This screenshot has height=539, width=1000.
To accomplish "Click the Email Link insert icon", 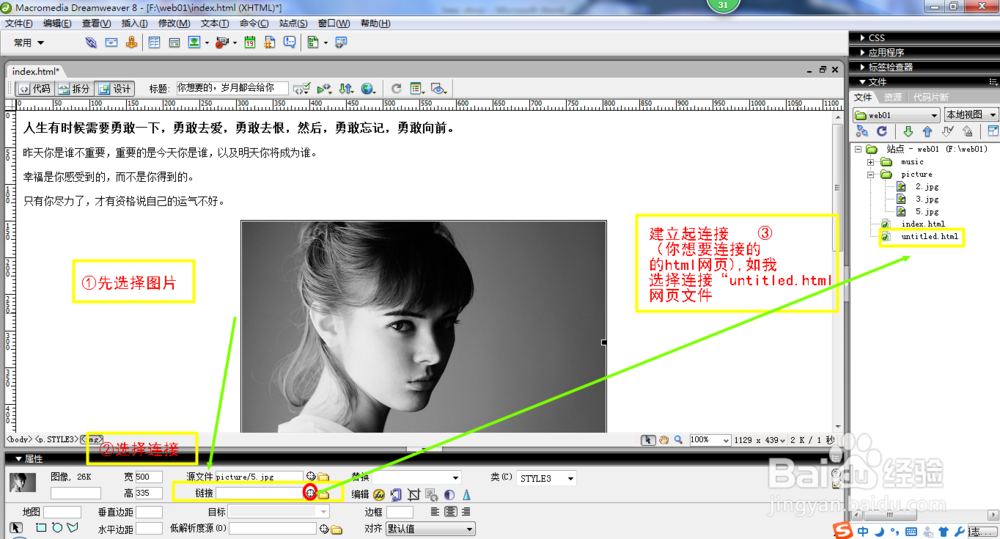I will [112, 43].
